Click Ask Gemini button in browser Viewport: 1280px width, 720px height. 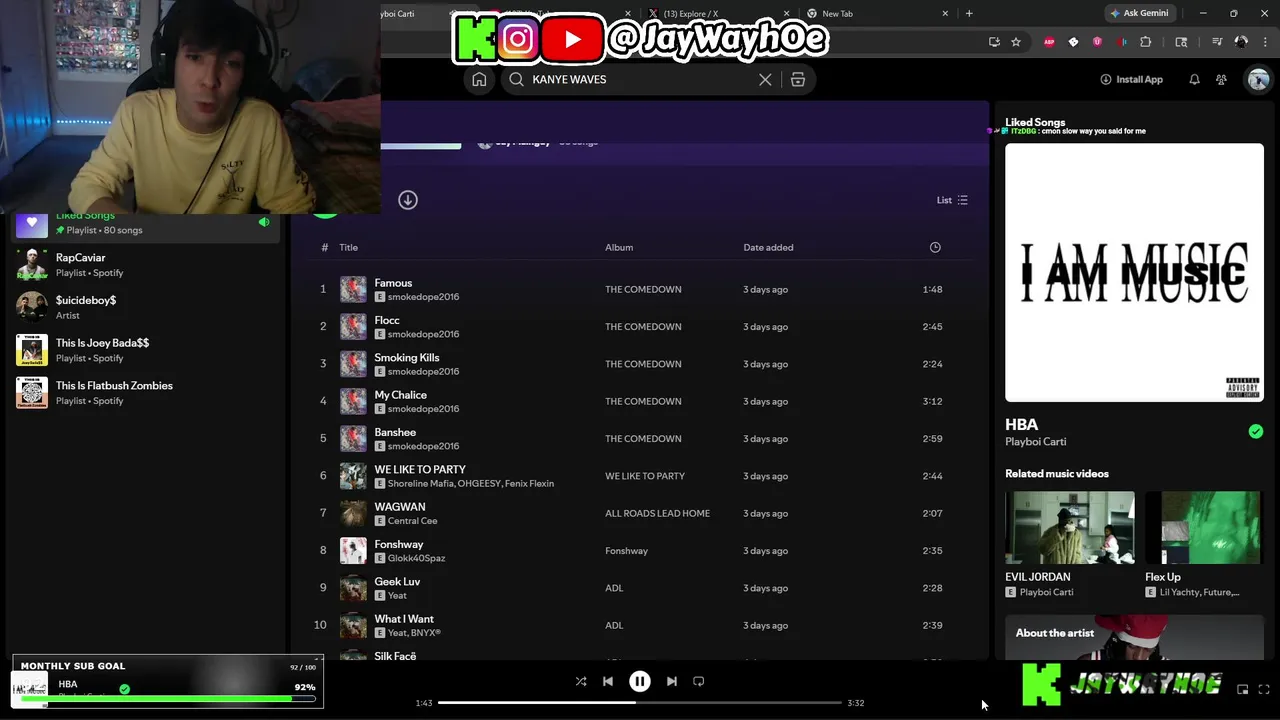coord(1139,13)
